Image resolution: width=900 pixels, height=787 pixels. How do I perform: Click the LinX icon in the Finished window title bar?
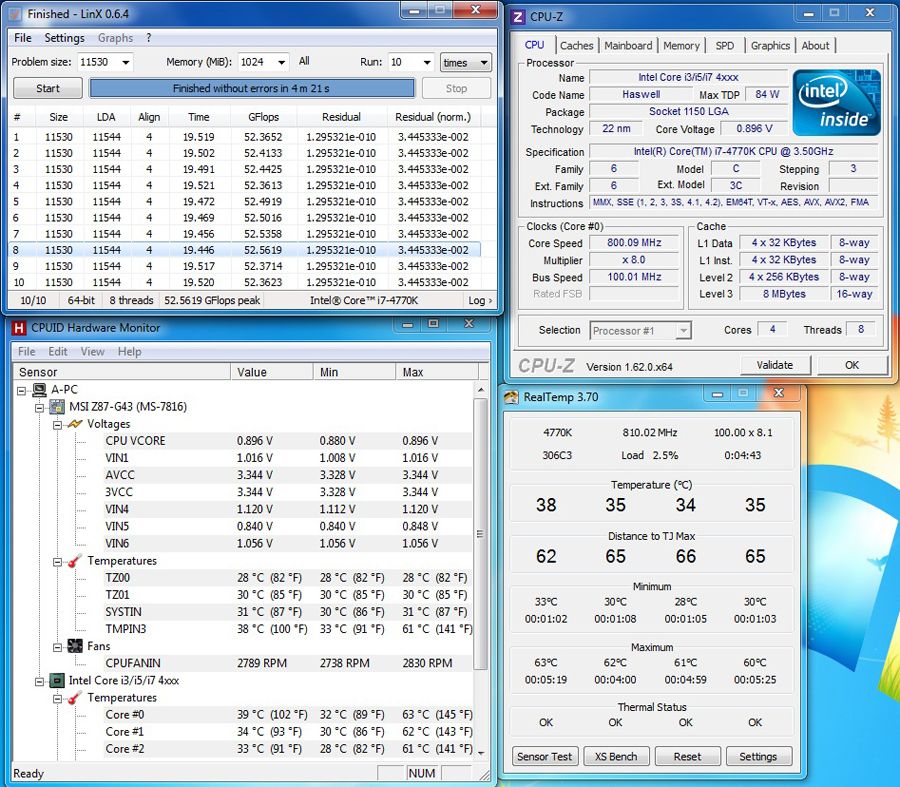click(13, 13)
